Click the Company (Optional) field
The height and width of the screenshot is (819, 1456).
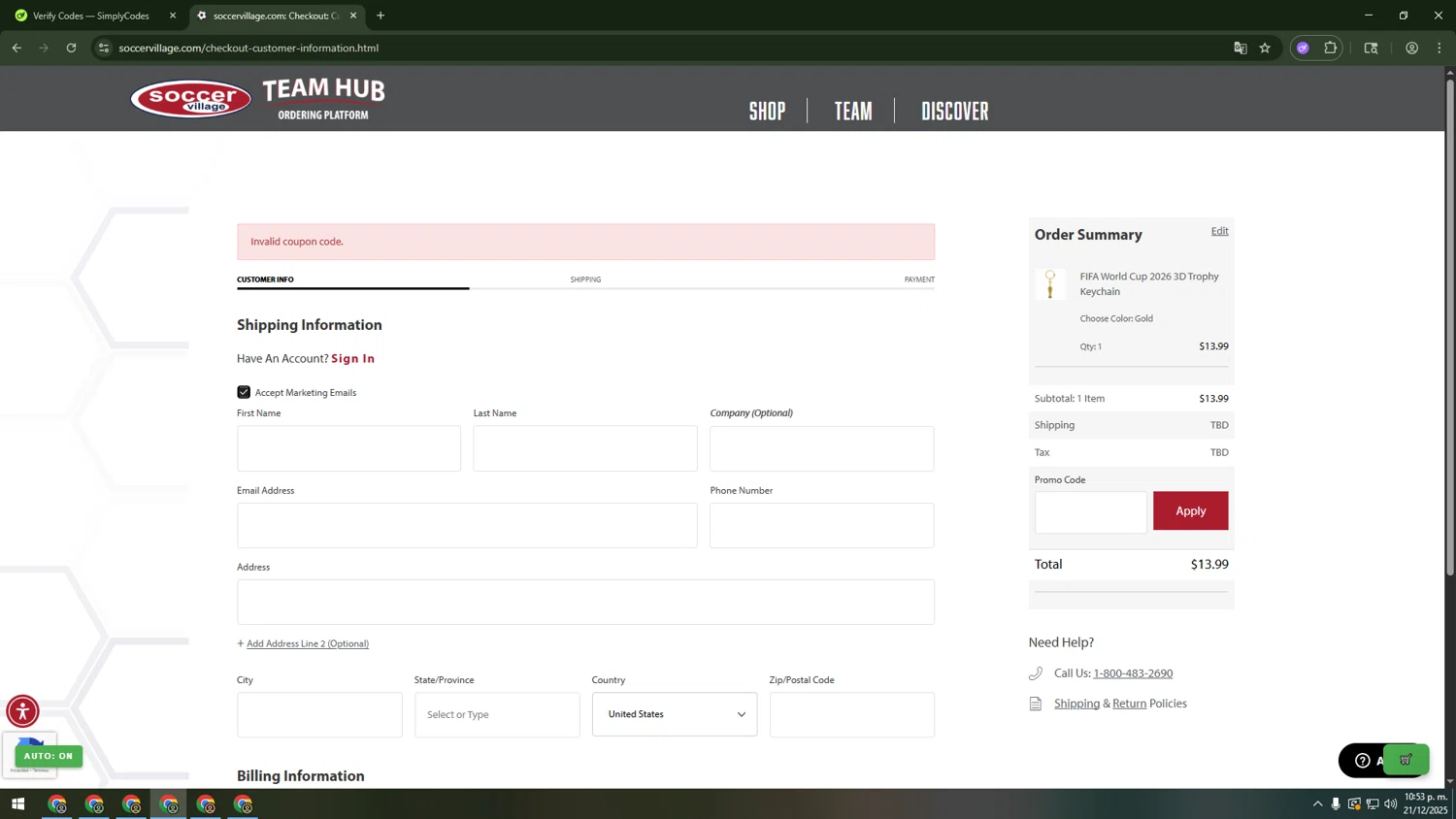pos(821,448)
